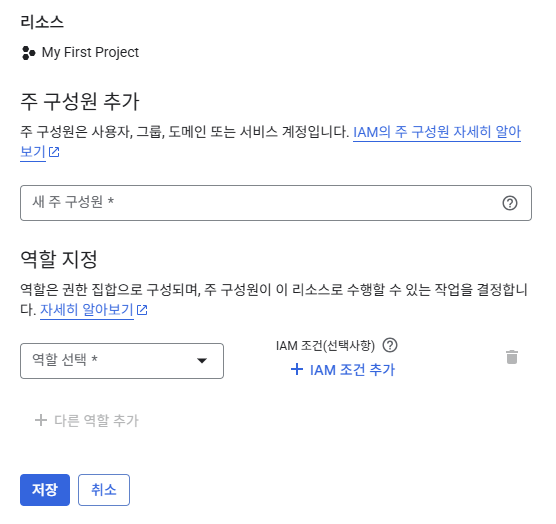The image size is (556, 524).
Task: Click the external-link icon after 보기
Action: click(x=54, y=152)
